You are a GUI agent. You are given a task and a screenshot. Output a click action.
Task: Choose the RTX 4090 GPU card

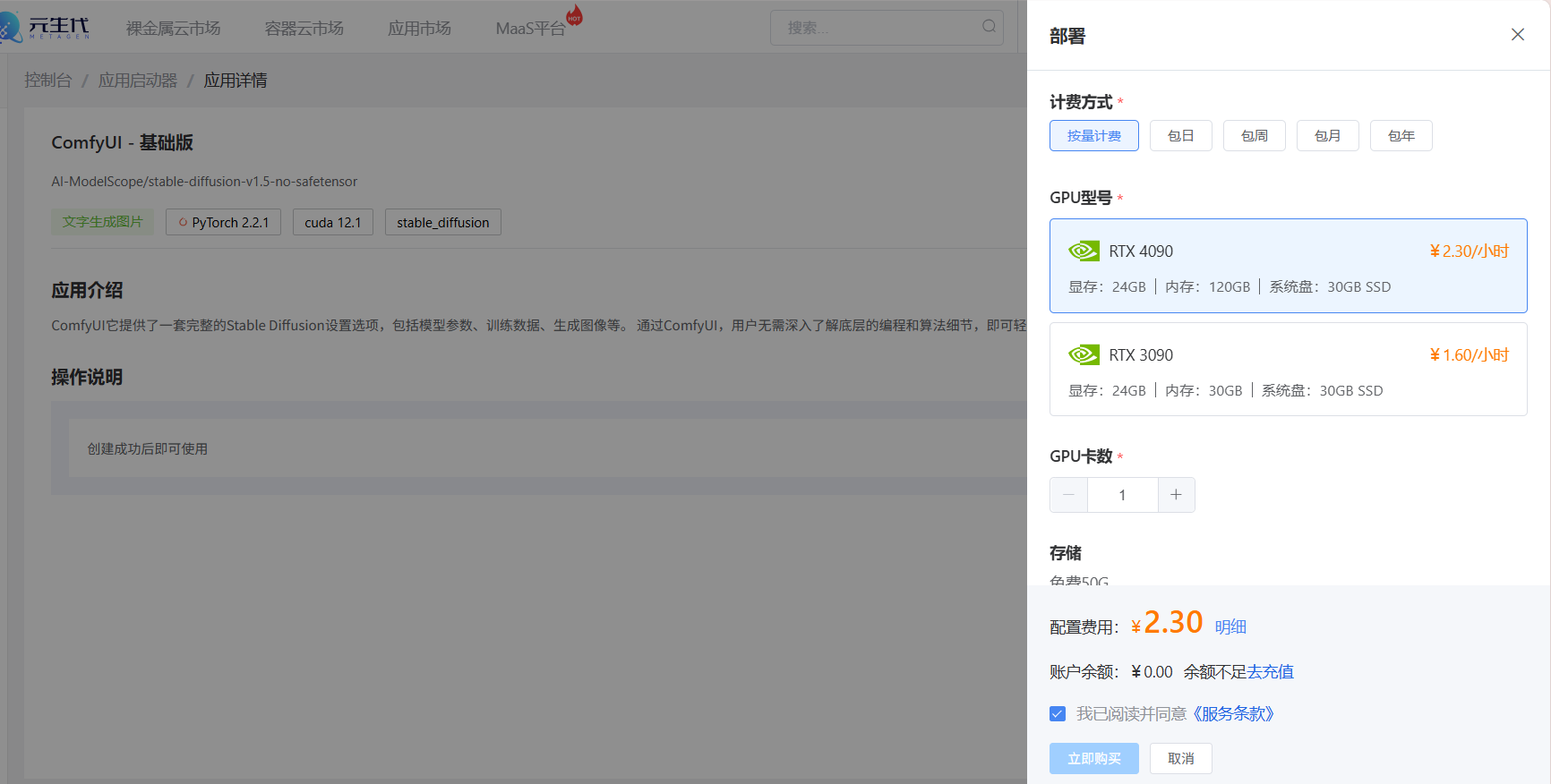[x=1288, y=266]
